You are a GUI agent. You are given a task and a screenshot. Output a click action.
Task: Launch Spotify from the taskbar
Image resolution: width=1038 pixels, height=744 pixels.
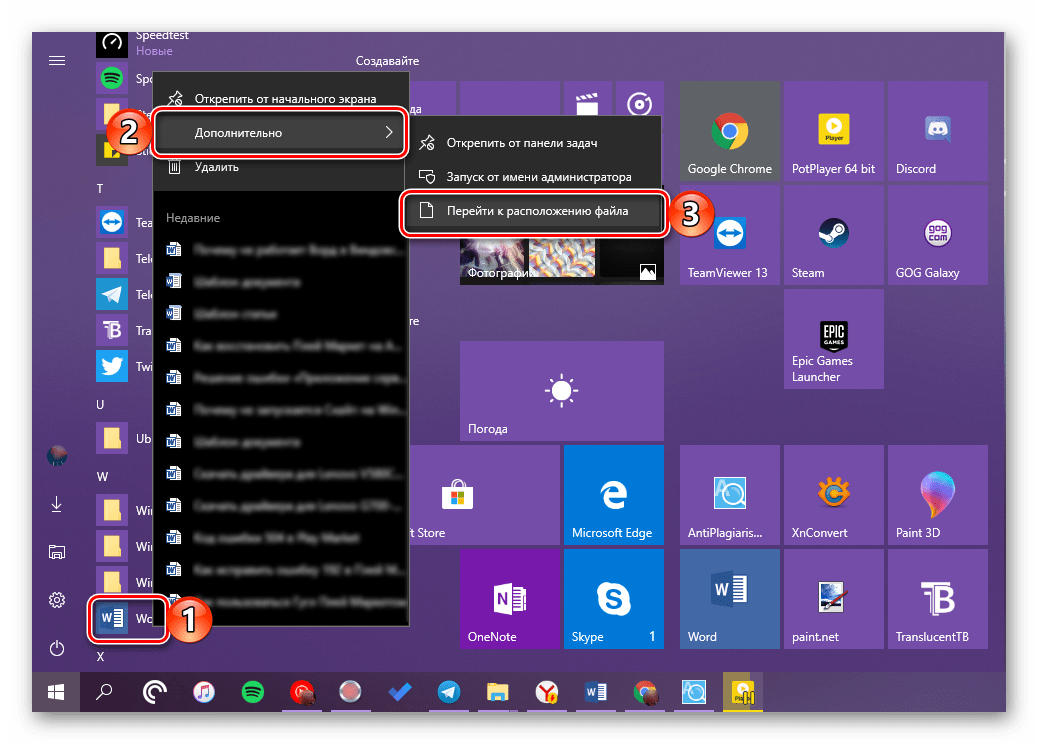tap(252, 692)
